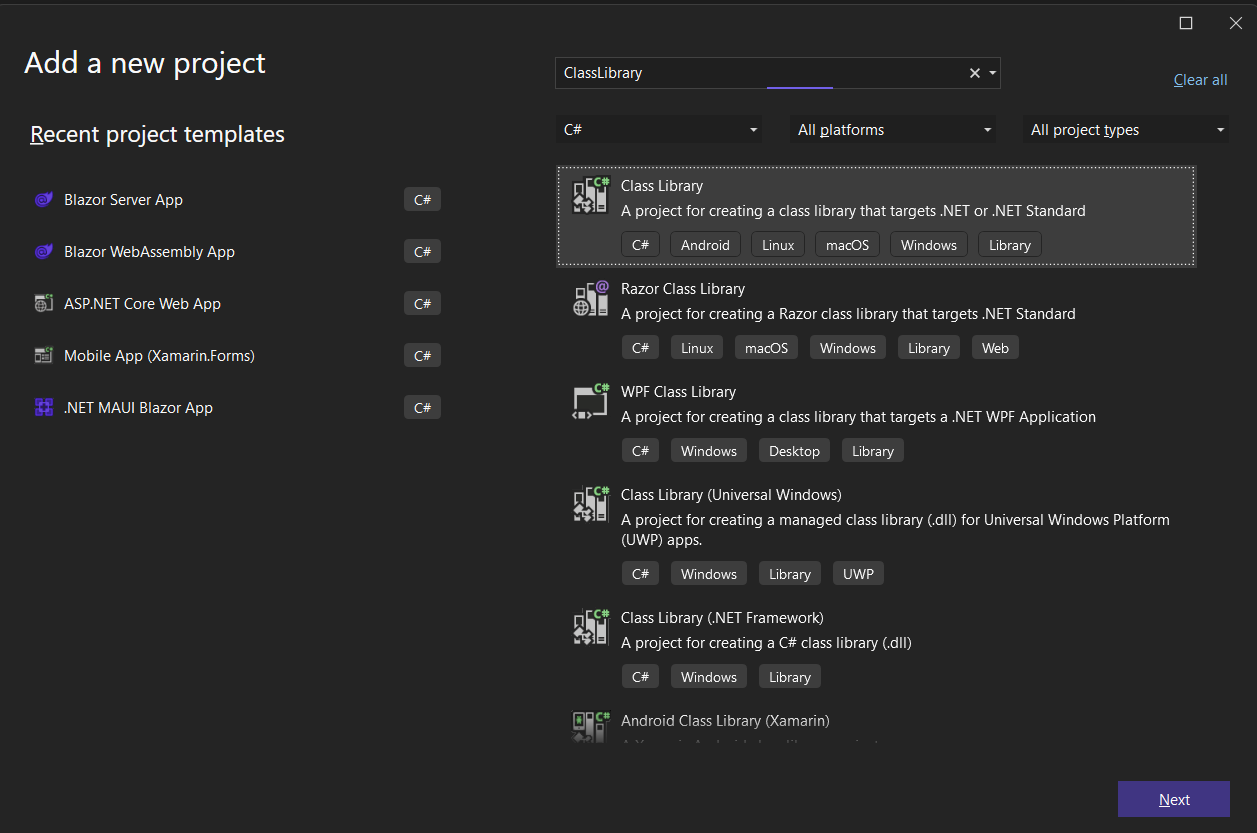Screen dimensions: 1257x833
Task: Click C# badge next to .NET MAUI Blazor App
Action: coord(422,408)
